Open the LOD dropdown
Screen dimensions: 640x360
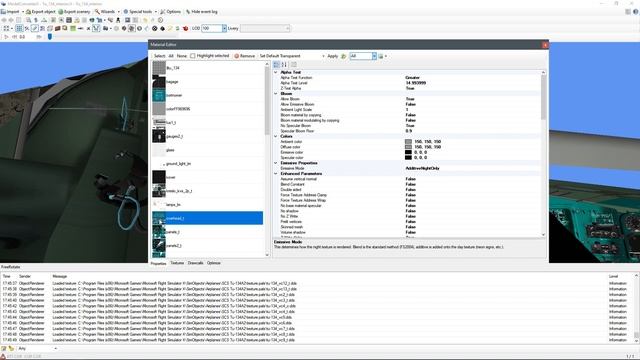click(224, 28)
